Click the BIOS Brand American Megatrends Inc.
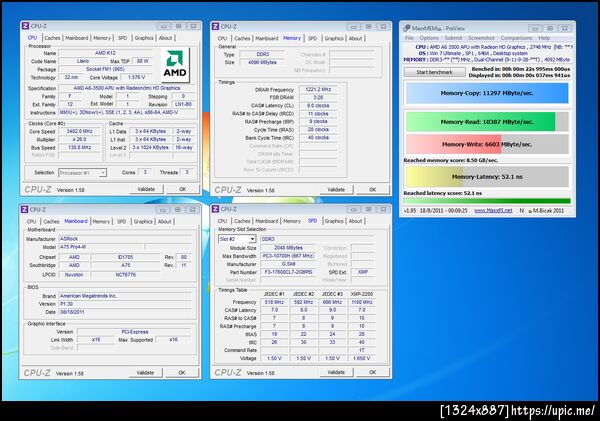Image resolution: width=600 pixels, height=421 pixels. click(x=125, y=296)
